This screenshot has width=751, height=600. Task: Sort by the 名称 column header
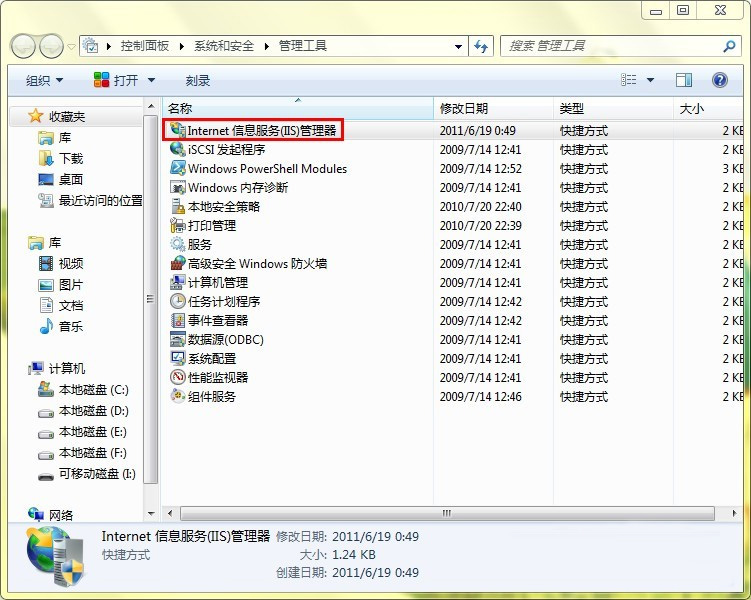tap(180, 108)
